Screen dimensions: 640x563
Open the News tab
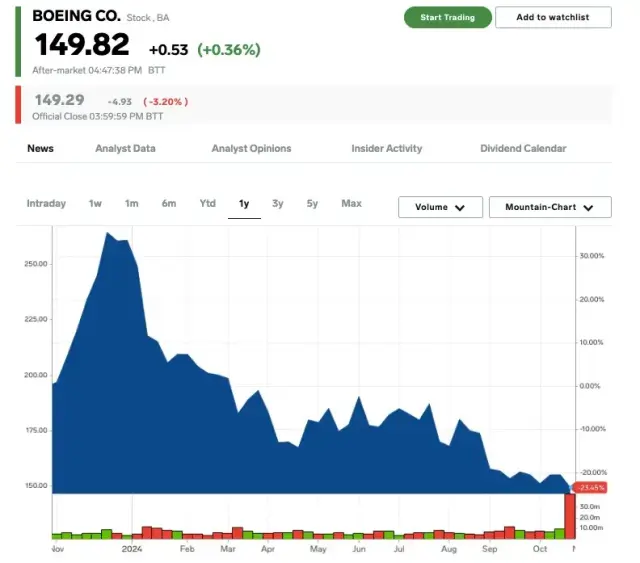tap(41, 148)
